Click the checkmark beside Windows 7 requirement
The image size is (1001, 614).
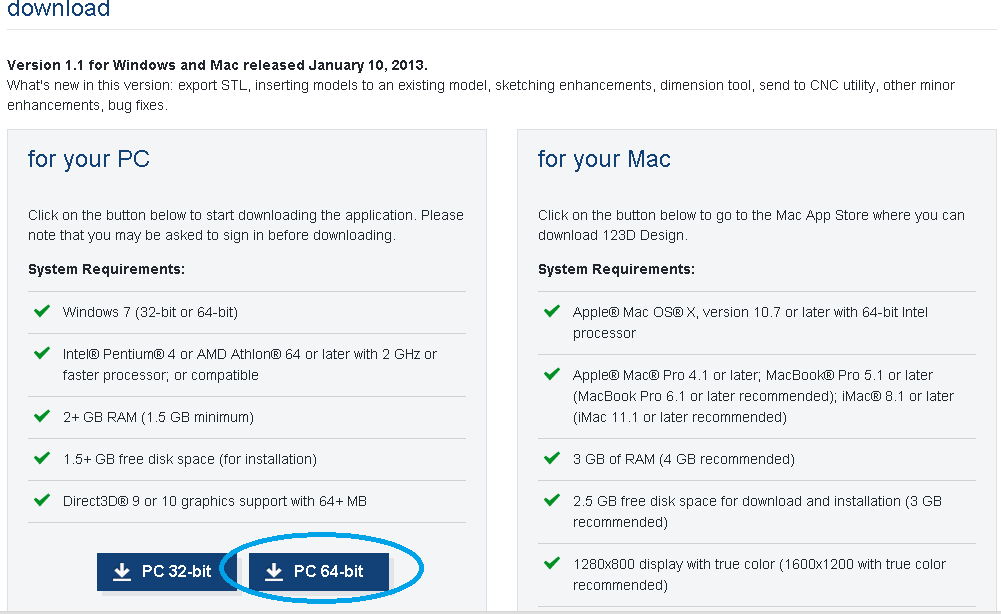pyautogui.click(x=42, y=311)
